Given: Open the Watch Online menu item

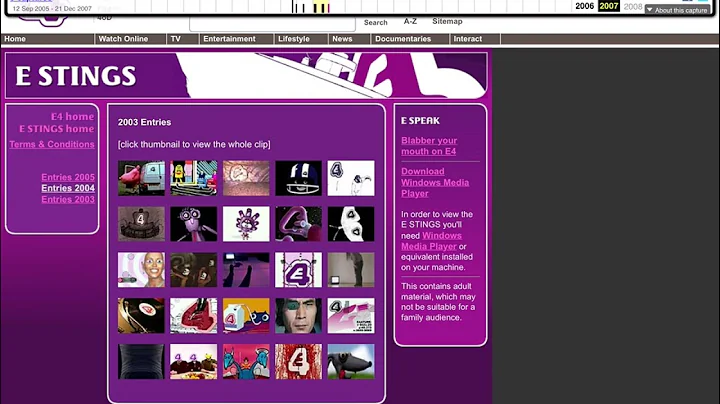Looking at the screenshot, I should coord(123,39).
